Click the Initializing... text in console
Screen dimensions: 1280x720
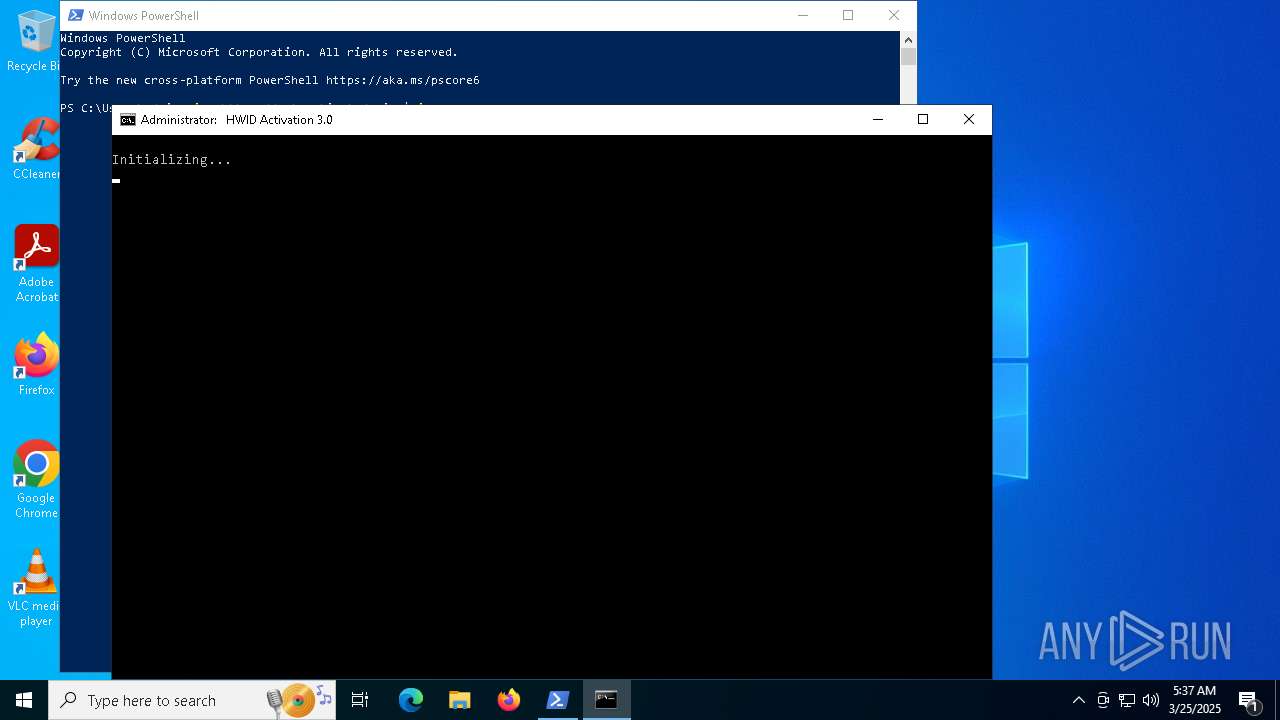[x=171, y=160]
